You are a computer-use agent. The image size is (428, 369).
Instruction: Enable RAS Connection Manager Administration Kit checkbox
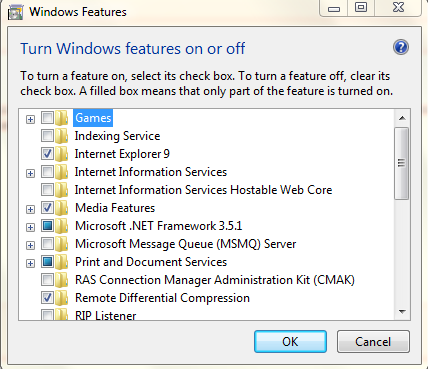click(47, 280)
